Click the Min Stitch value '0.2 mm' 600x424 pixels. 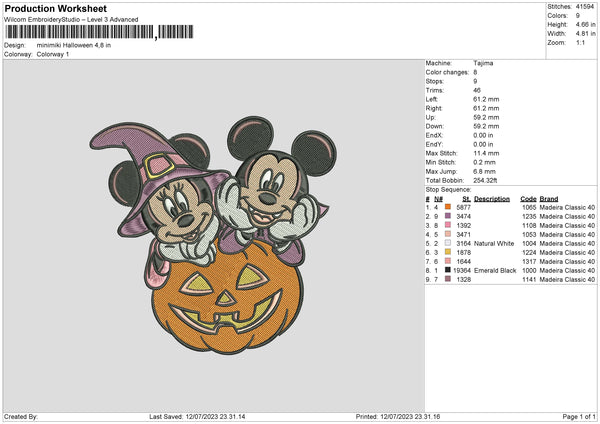[484, 162]
